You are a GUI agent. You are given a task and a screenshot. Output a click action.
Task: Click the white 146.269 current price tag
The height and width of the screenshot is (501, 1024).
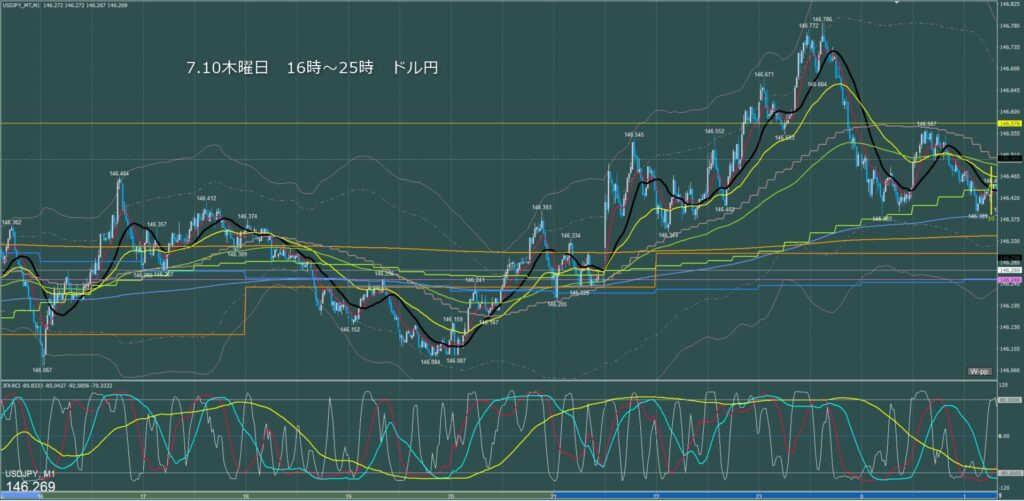(x=1010, y=269)
